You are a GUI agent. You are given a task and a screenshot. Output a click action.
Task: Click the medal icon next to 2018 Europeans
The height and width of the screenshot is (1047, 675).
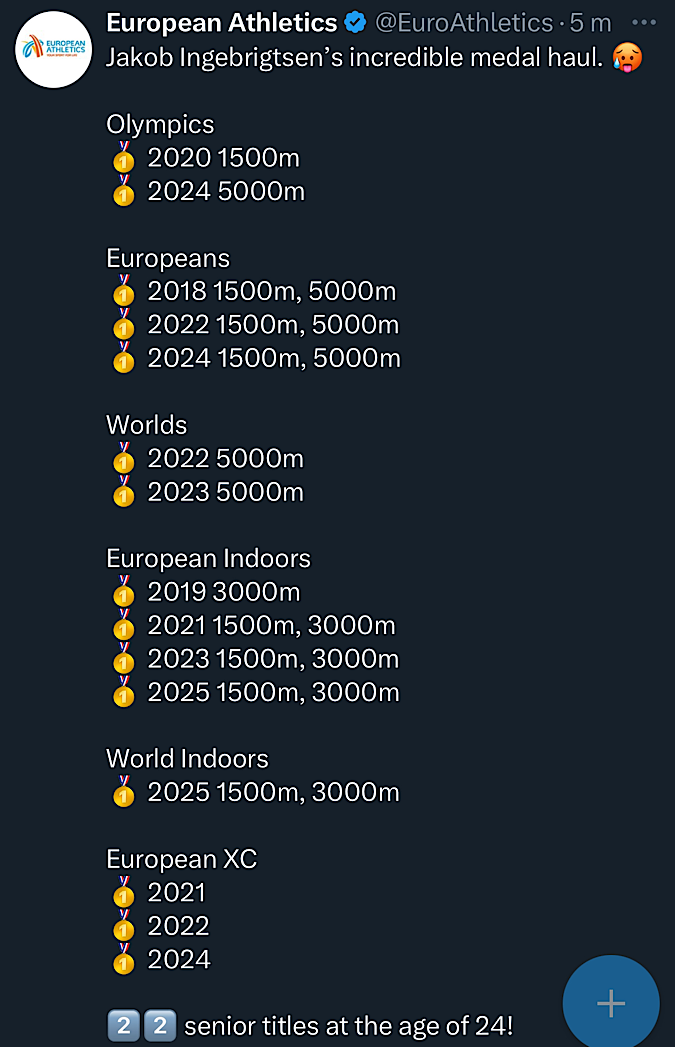124,291
